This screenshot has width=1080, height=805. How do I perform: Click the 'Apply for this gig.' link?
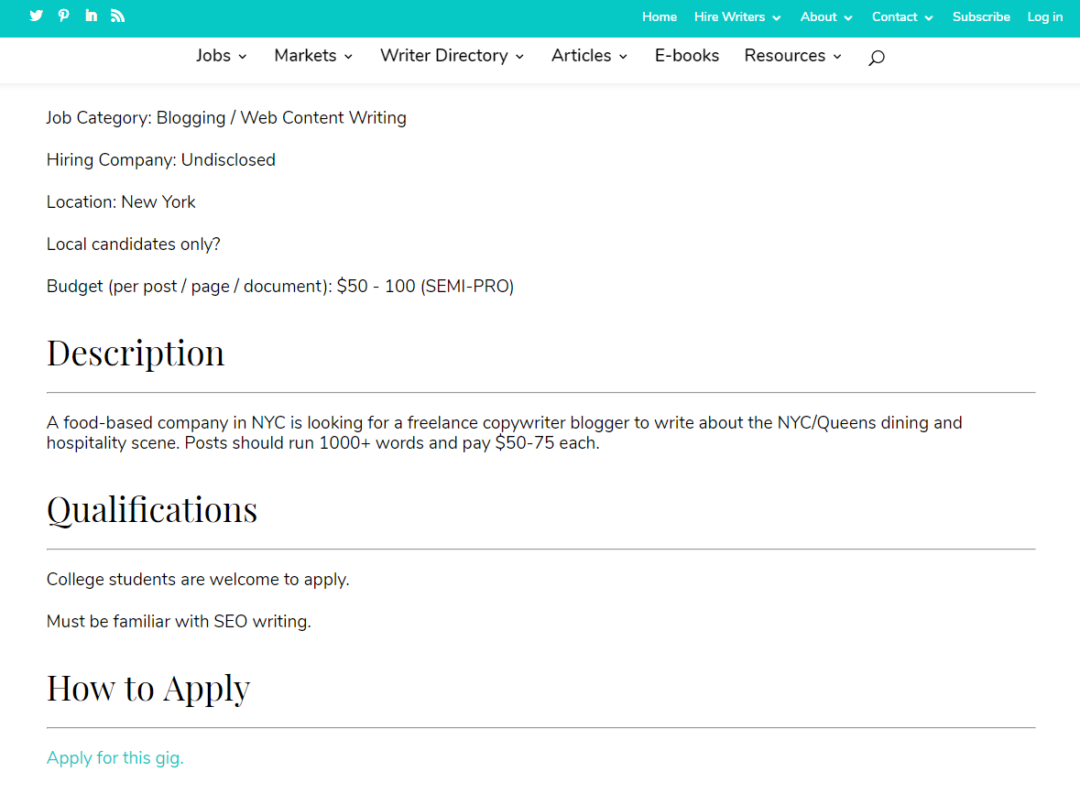tap(115, 758)
